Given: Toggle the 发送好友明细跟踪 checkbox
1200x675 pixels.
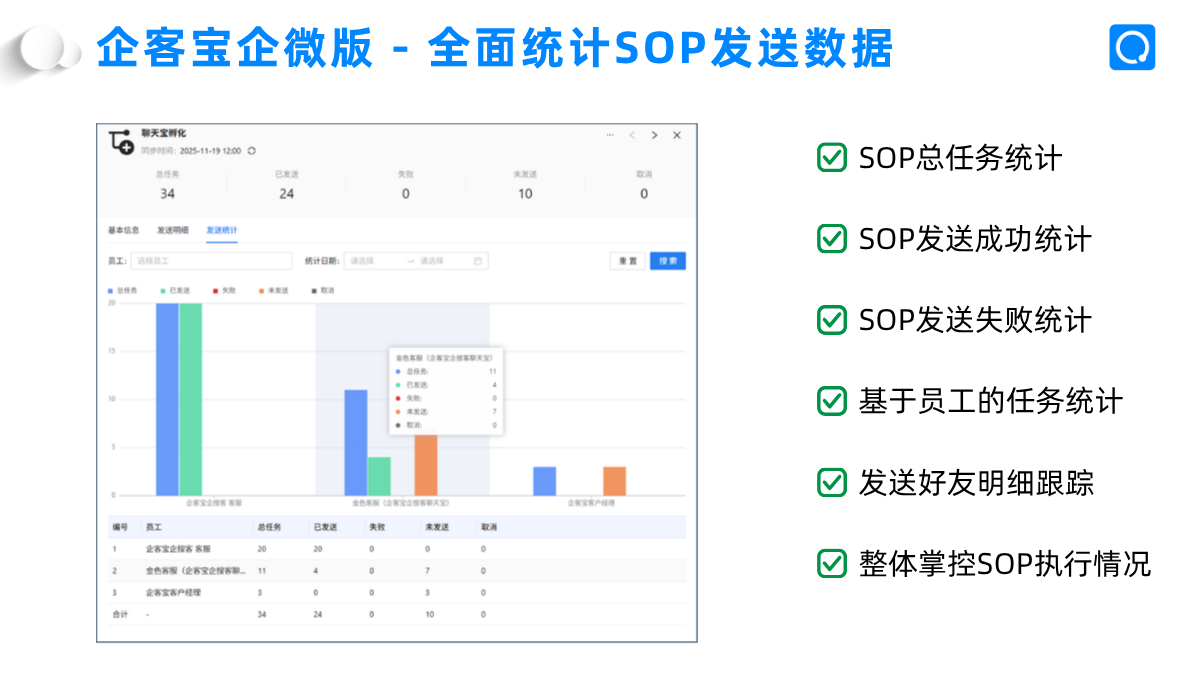Looking at the screenshot, I should coord(831,482).
